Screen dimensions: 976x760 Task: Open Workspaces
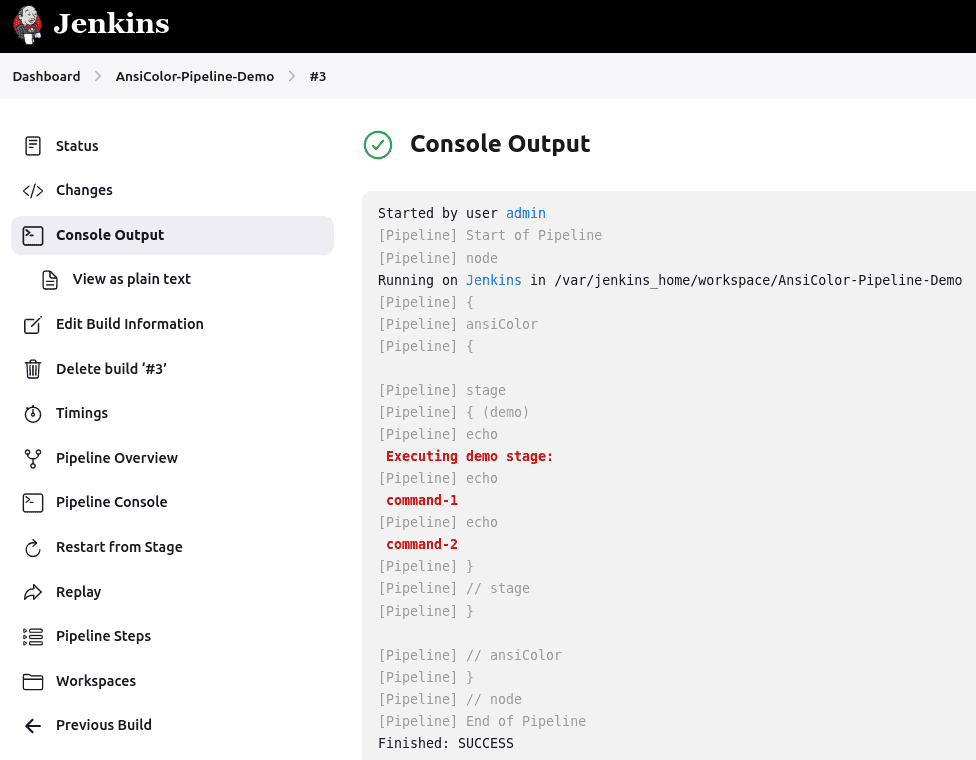[x=172, y=681]
